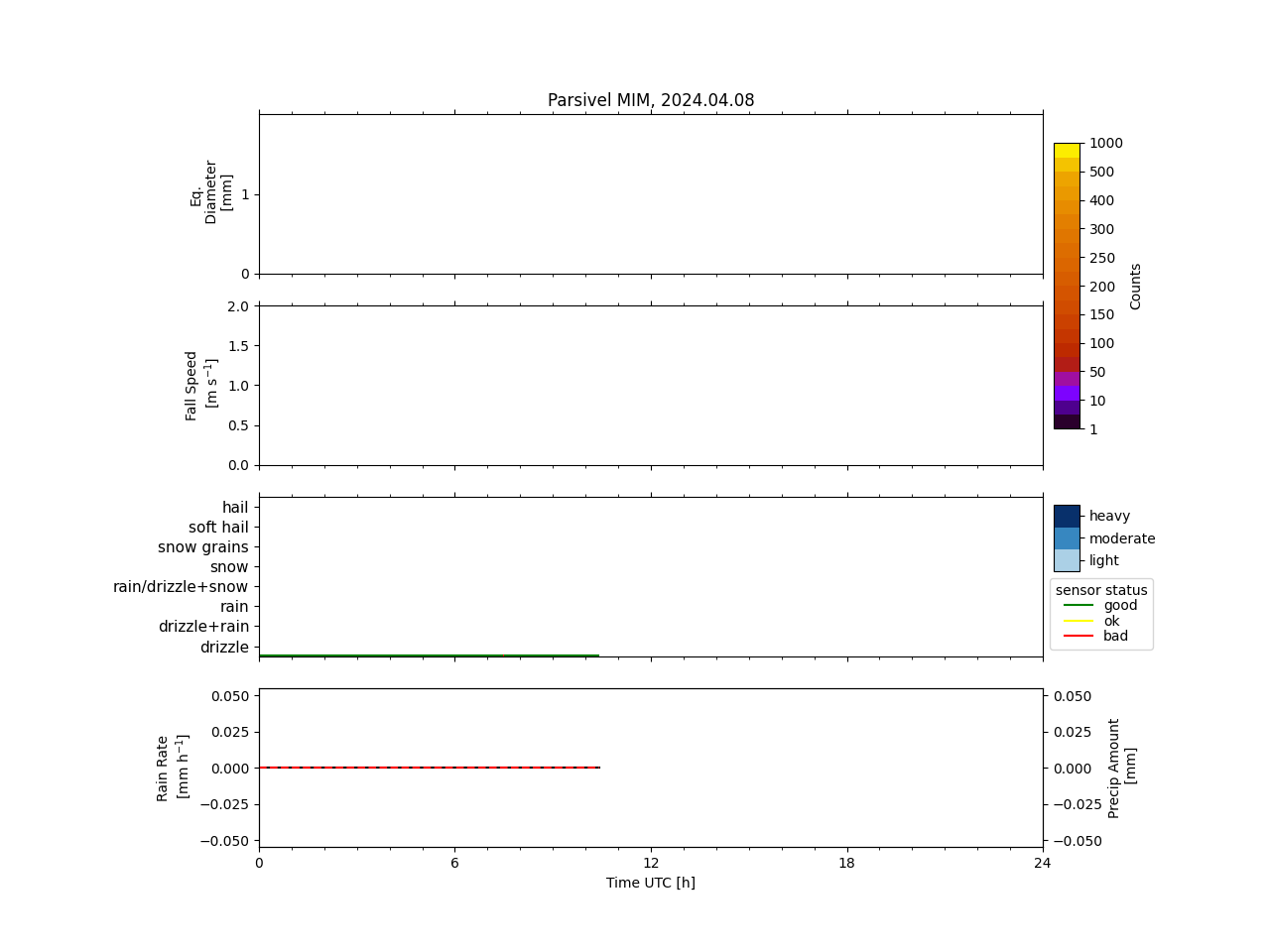The image size is (1270, 952).
Task: Click the red rain rate line at zero
Action: pos(430,768)
